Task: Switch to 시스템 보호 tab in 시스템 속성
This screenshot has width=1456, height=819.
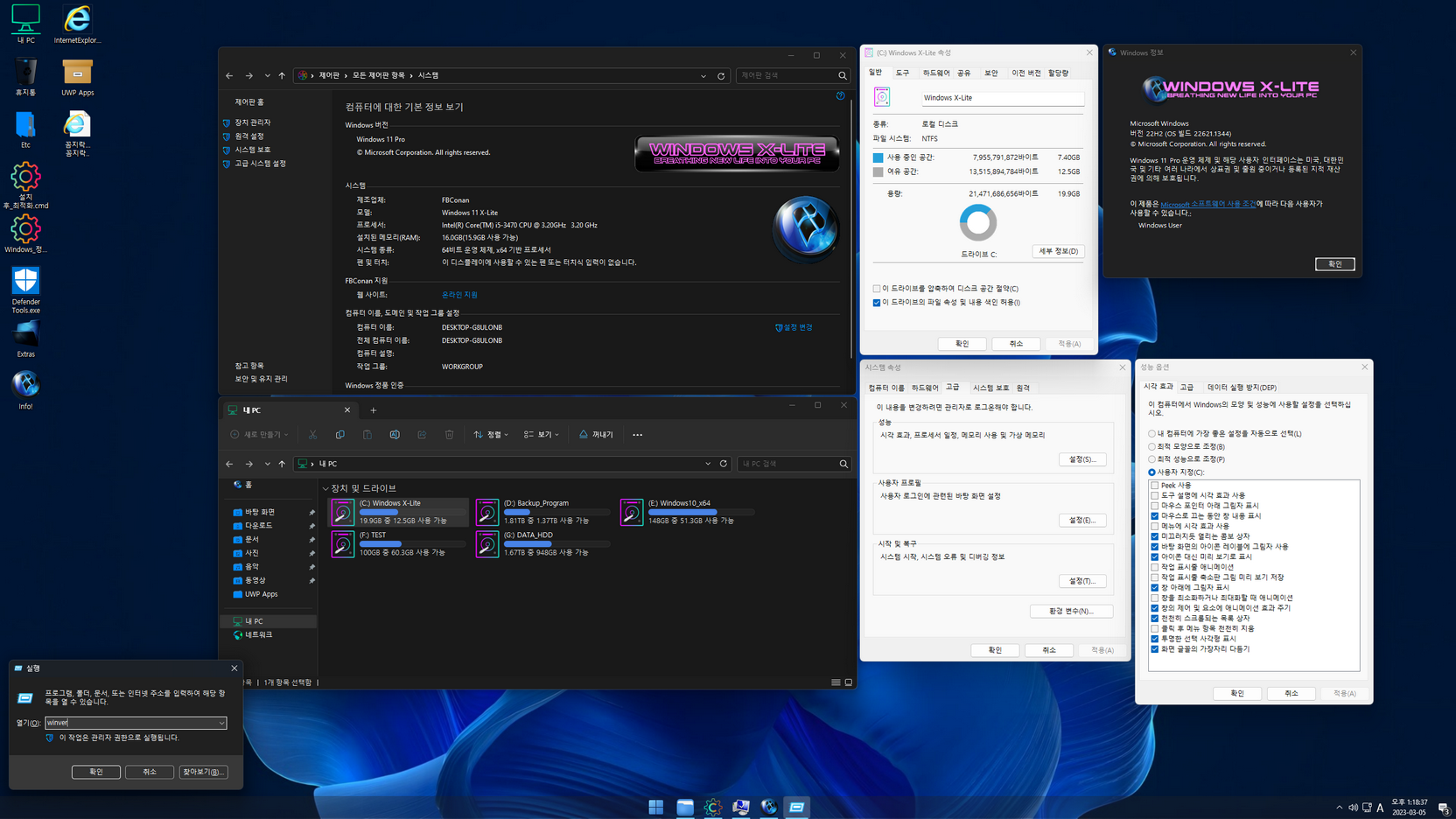Action: [990, 388]
